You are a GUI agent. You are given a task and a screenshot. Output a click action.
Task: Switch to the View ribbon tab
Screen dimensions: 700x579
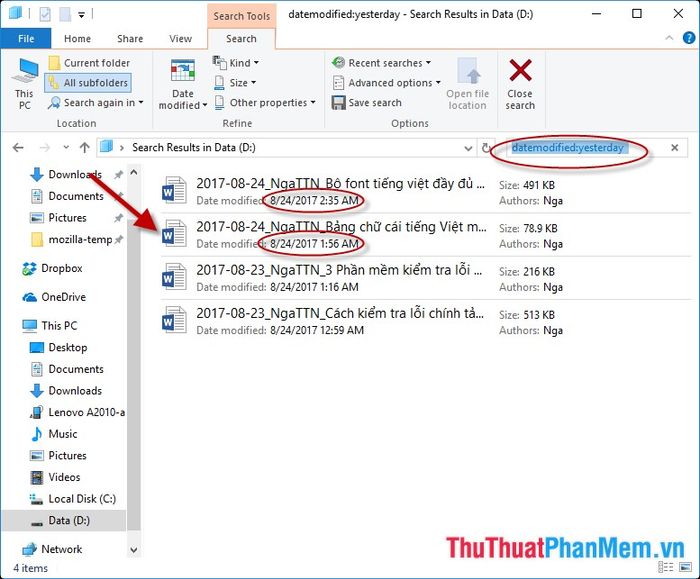click(180, 39)
